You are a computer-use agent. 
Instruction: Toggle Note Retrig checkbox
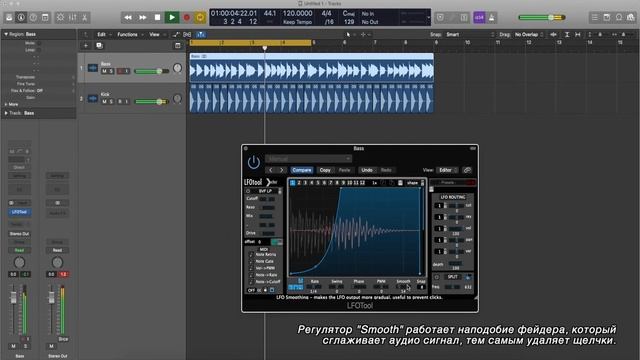tap(251, 254)
